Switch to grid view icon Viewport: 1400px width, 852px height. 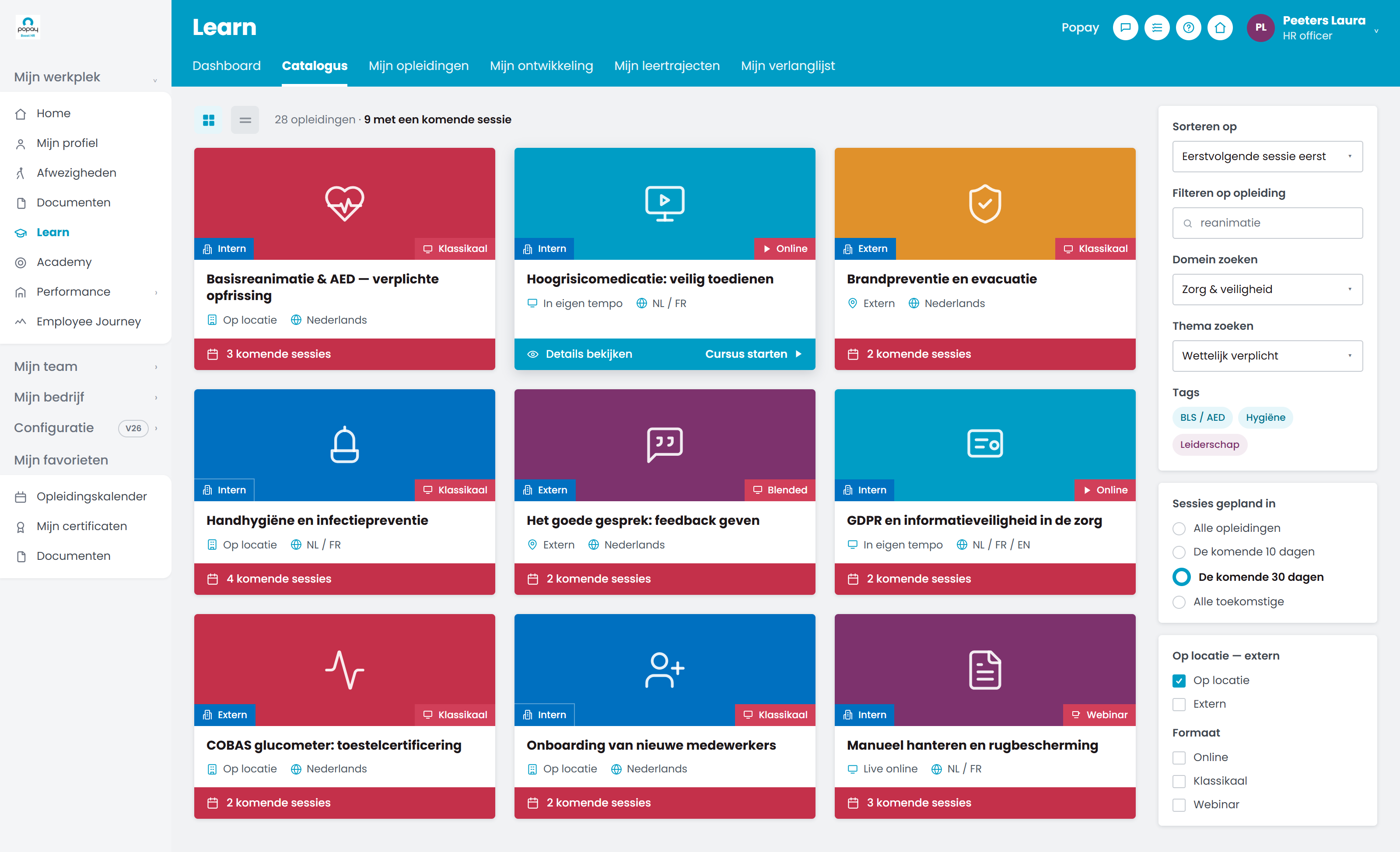[x=209, y=120]
